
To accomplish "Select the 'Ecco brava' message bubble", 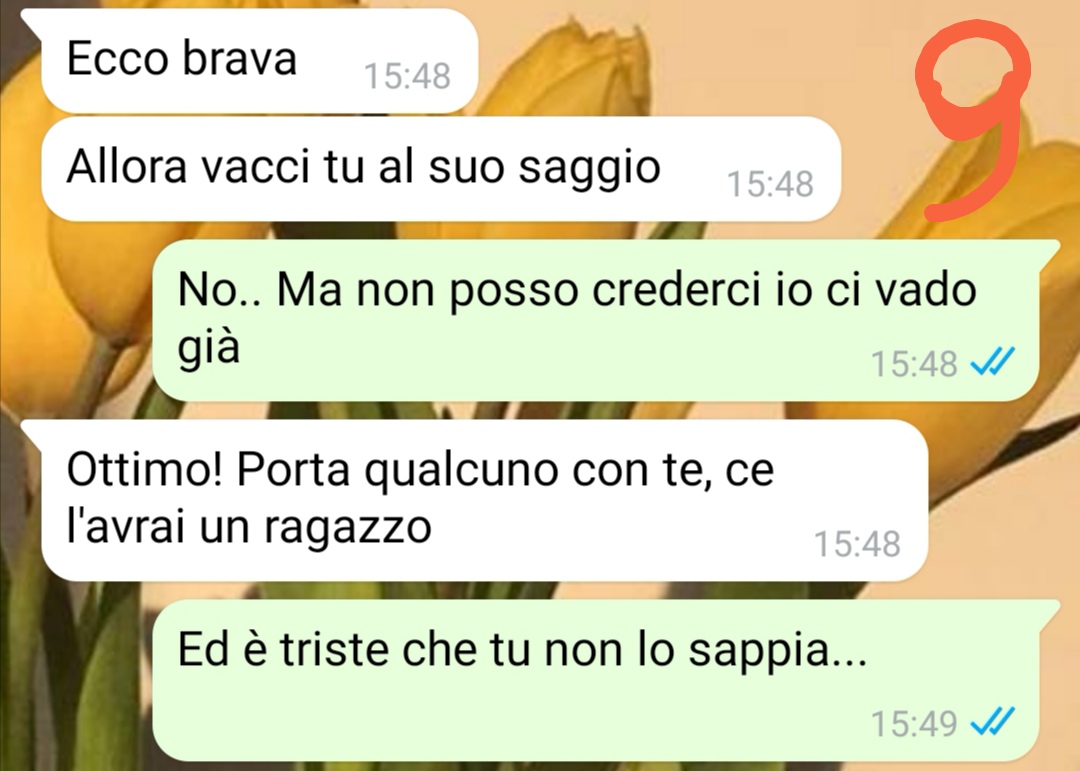I will tap(260, 61).
